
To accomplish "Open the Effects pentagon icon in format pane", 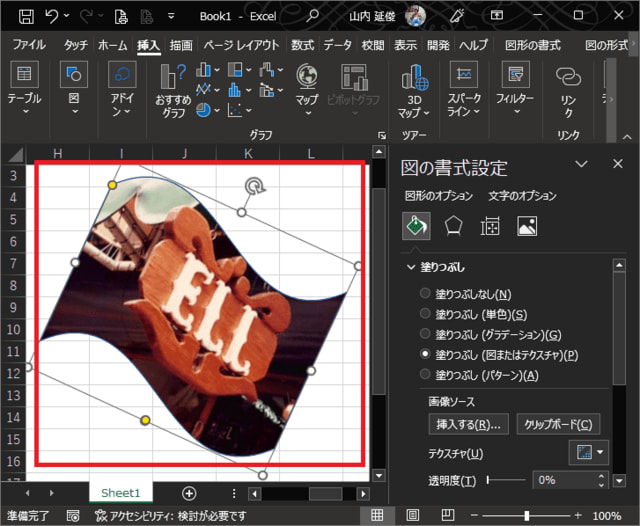I will point(453,226).
